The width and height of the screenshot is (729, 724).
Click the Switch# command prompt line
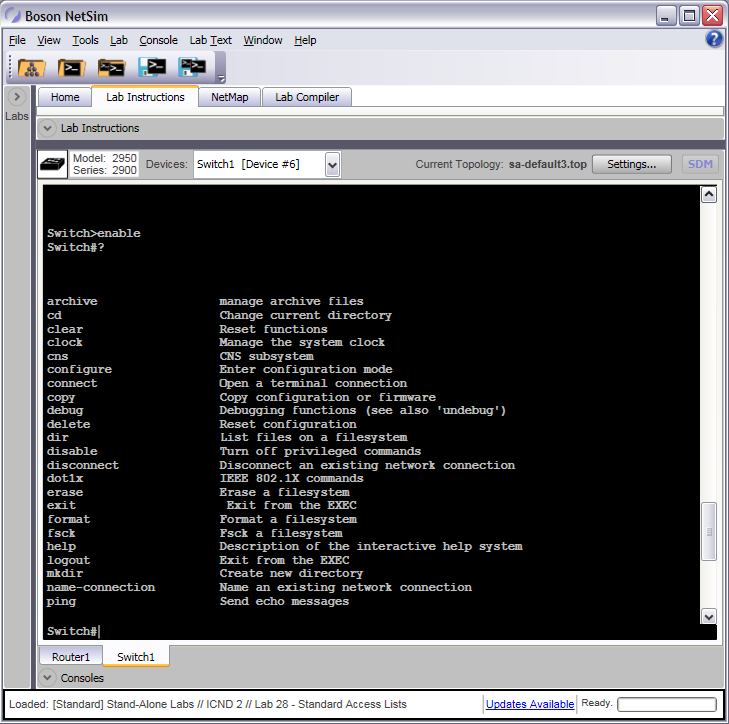click(73, 631)
